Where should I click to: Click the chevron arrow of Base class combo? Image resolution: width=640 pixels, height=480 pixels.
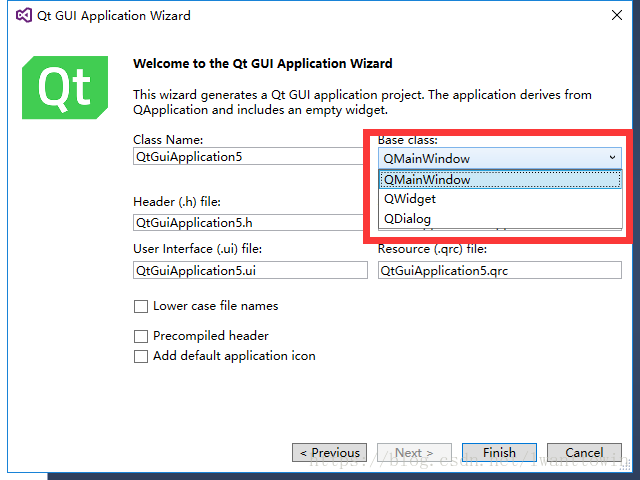click(612, 157)
